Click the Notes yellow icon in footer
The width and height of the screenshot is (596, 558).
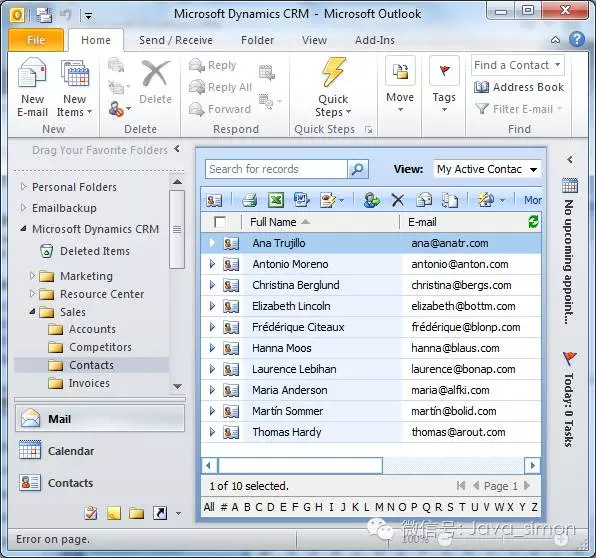(114, 514)
